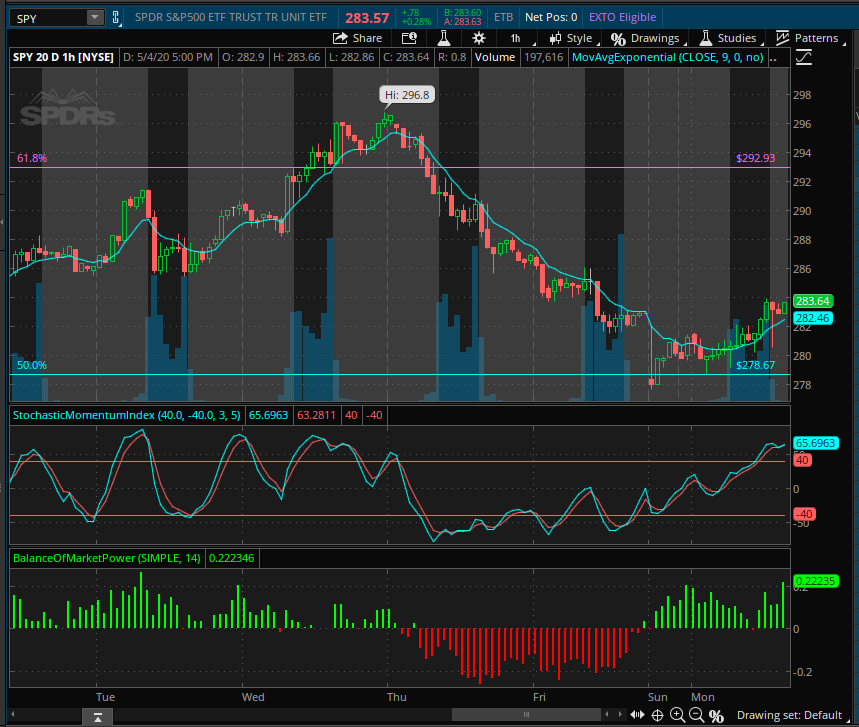Click SMI average value 63.2811
The height and width of the screenshot is (727, 859).
pyautogui.click(x=316, y=415)
